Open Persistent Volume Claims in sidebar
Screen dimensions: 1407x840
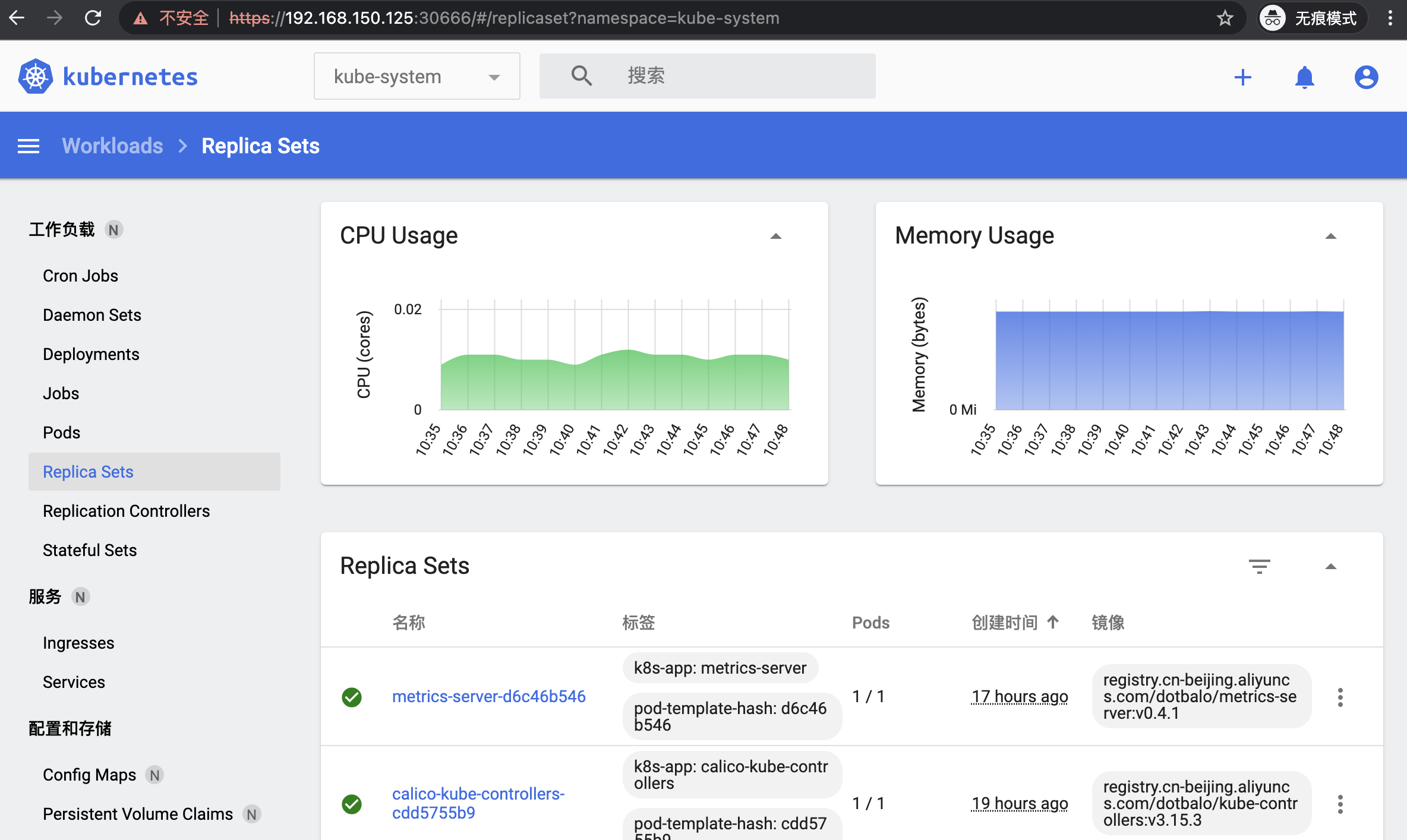click(x=138, y=814)
